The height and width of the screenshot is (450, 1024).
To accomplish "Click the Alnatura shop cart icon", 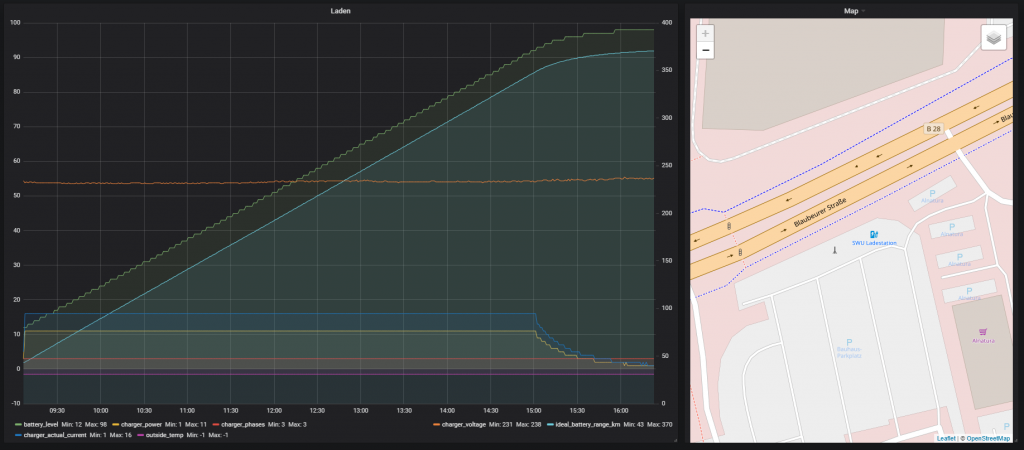I will click(x=985, y=331).
